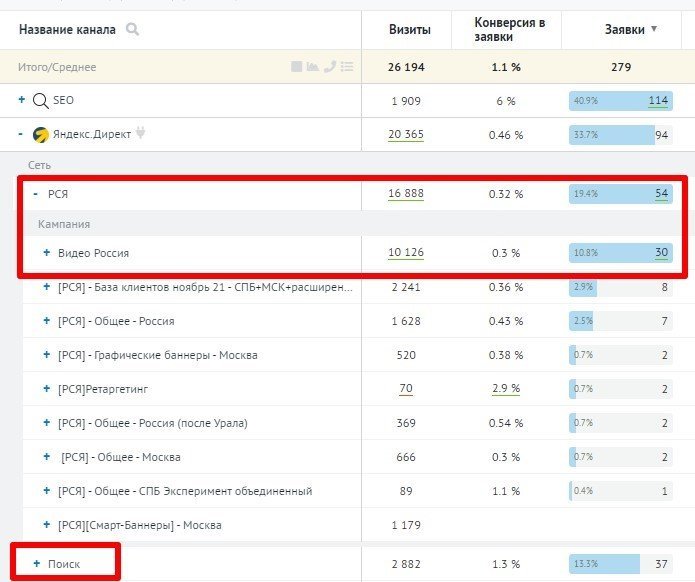Open the 114 заявки value for SEO
This screenshot has height=582, width=695.
tap(658, 101)
